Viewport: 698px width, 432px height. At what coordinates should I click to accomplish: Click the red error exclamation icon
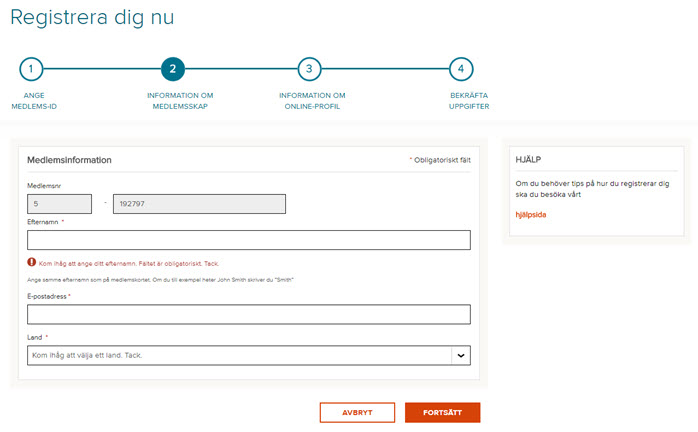(x=32, y=262)
